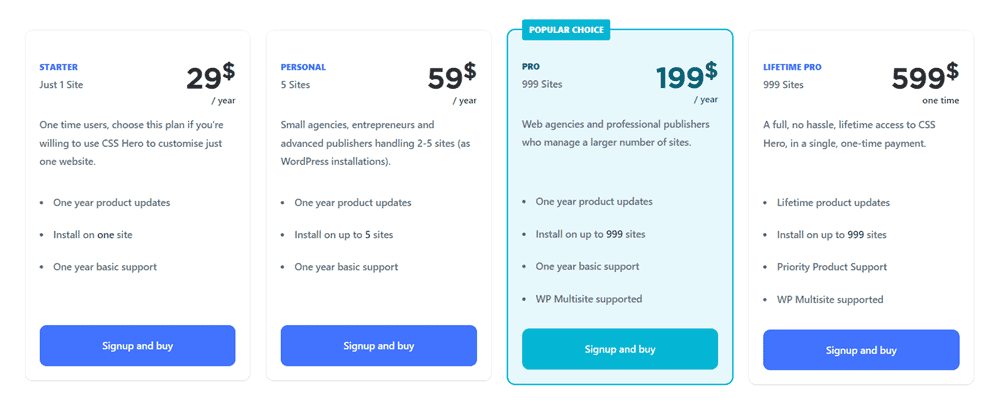Image resolution: width=1000 pixels, height=410 pixels.
Task: Click the 29$ price on Starter
Action: tap(210, 77)
